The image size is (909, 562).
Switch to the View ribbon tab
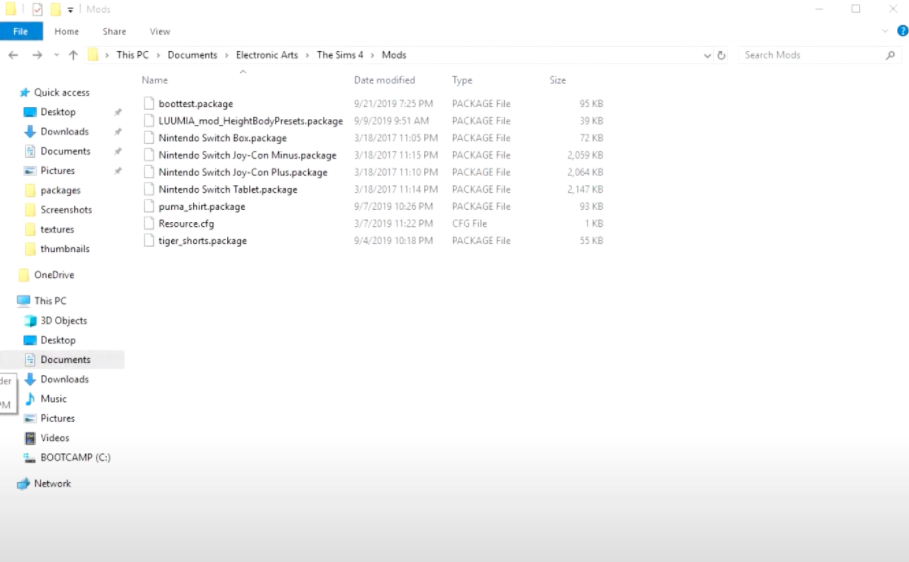[159, 32]
